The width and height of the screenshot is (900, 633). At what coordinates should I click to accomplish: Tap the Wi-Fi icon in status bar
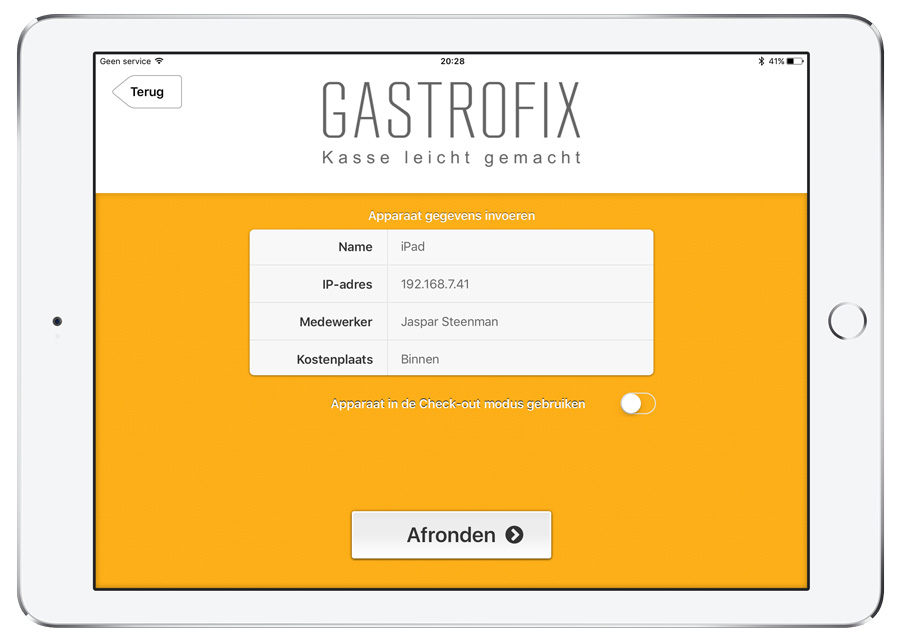point(159,62)
